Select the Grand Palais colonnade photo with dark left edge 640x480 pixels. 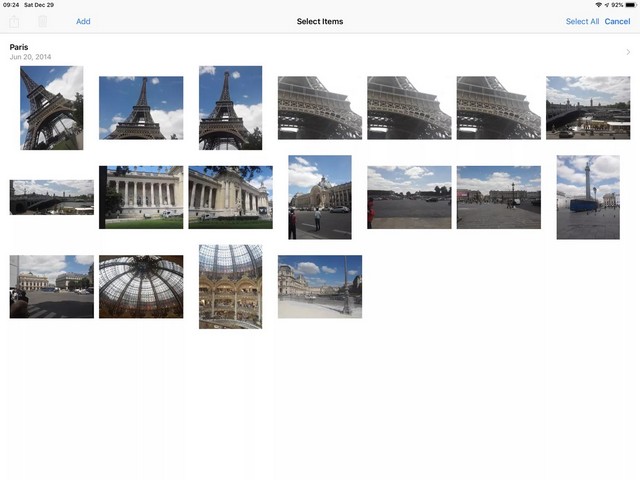pyautogui.click(x=141, y=197)
